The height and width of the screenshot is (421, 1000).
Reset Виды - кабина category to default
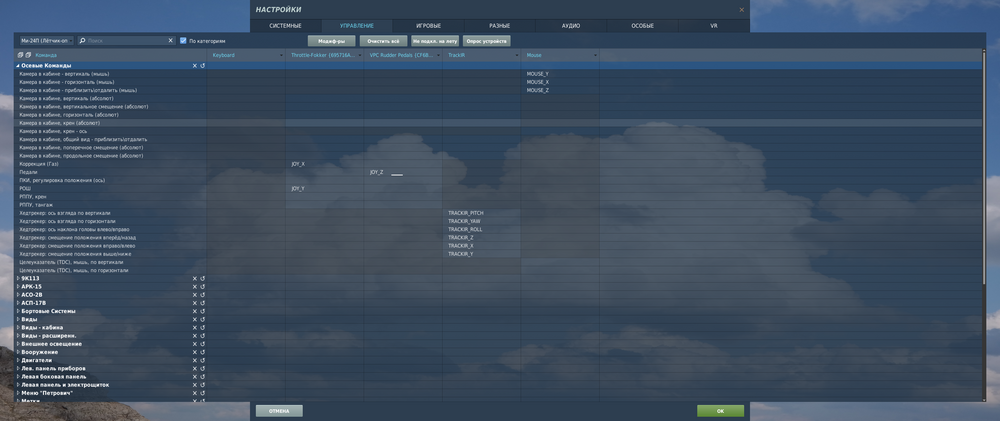[x=203, y=328]
